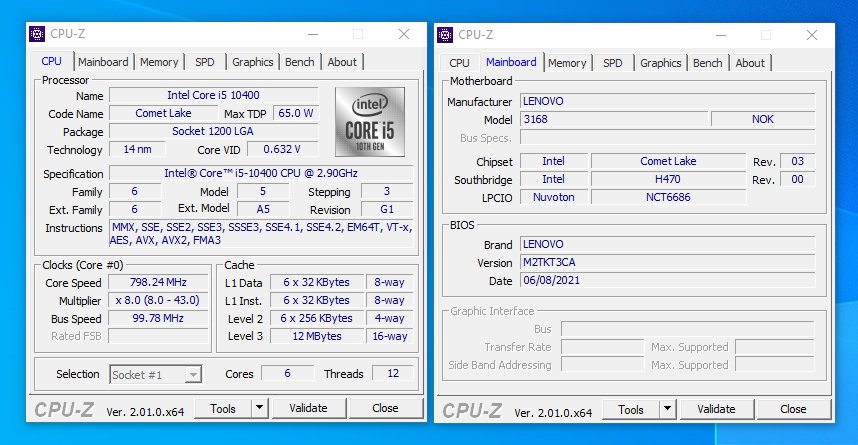858x445 pixels.
Task: Click the Level 3 cache value 12 MBytes
Action: point(317,337)
